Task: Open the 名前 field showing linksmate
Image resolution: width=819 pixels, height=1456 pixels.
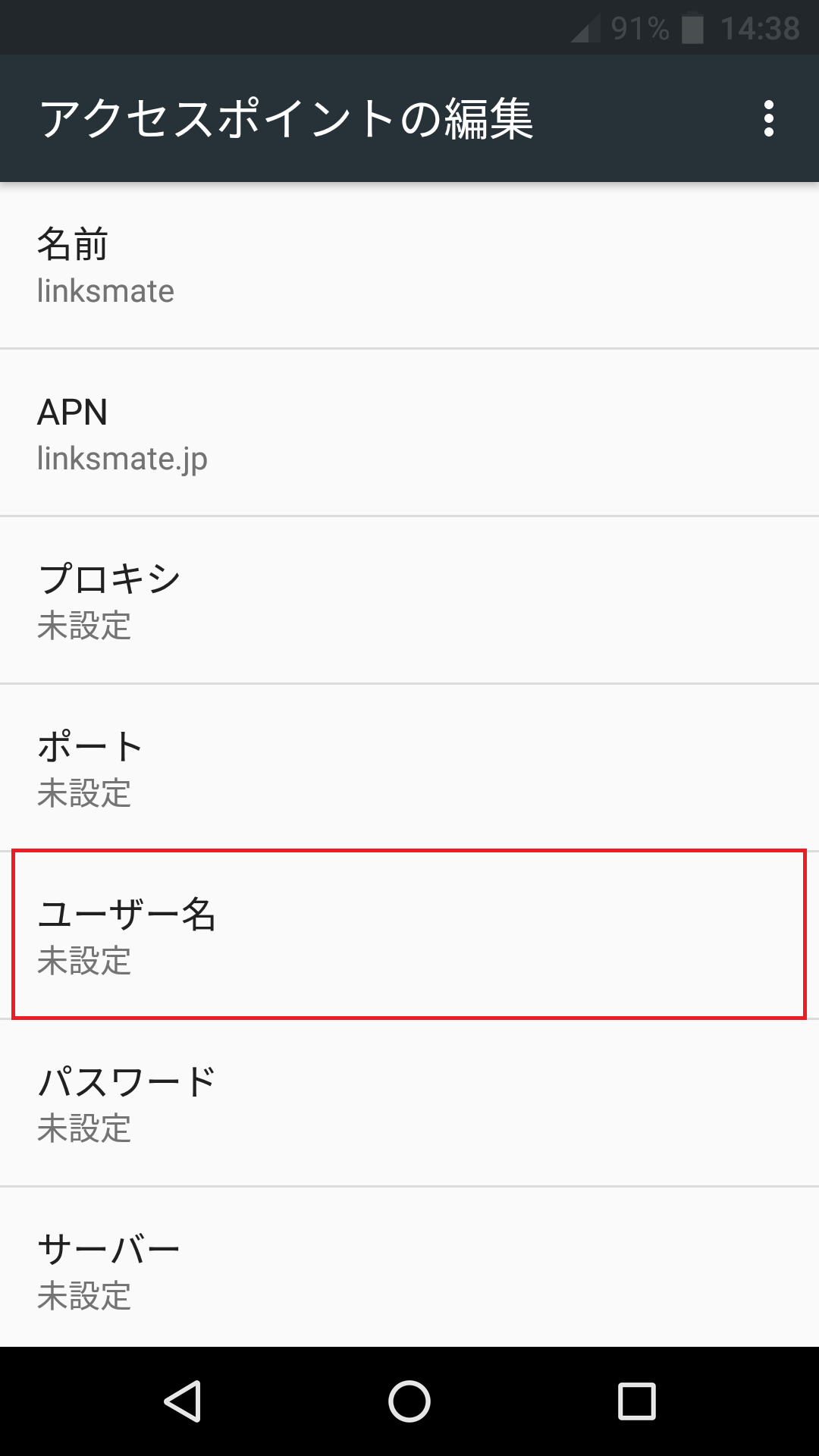Action: tap(409, 265)
